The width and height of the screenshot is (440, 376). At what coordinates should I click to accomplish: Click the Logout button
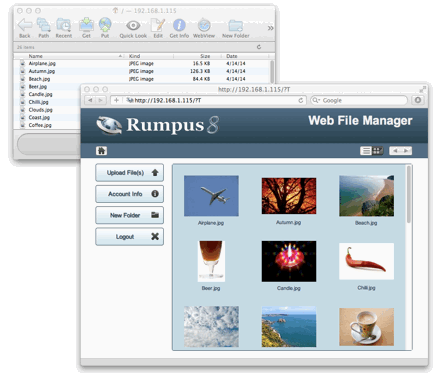tap(129, 237)
